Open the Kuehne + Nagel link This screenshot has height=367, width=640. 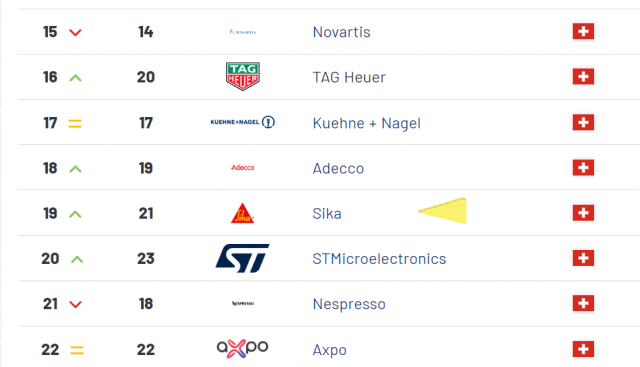point(367,123)
